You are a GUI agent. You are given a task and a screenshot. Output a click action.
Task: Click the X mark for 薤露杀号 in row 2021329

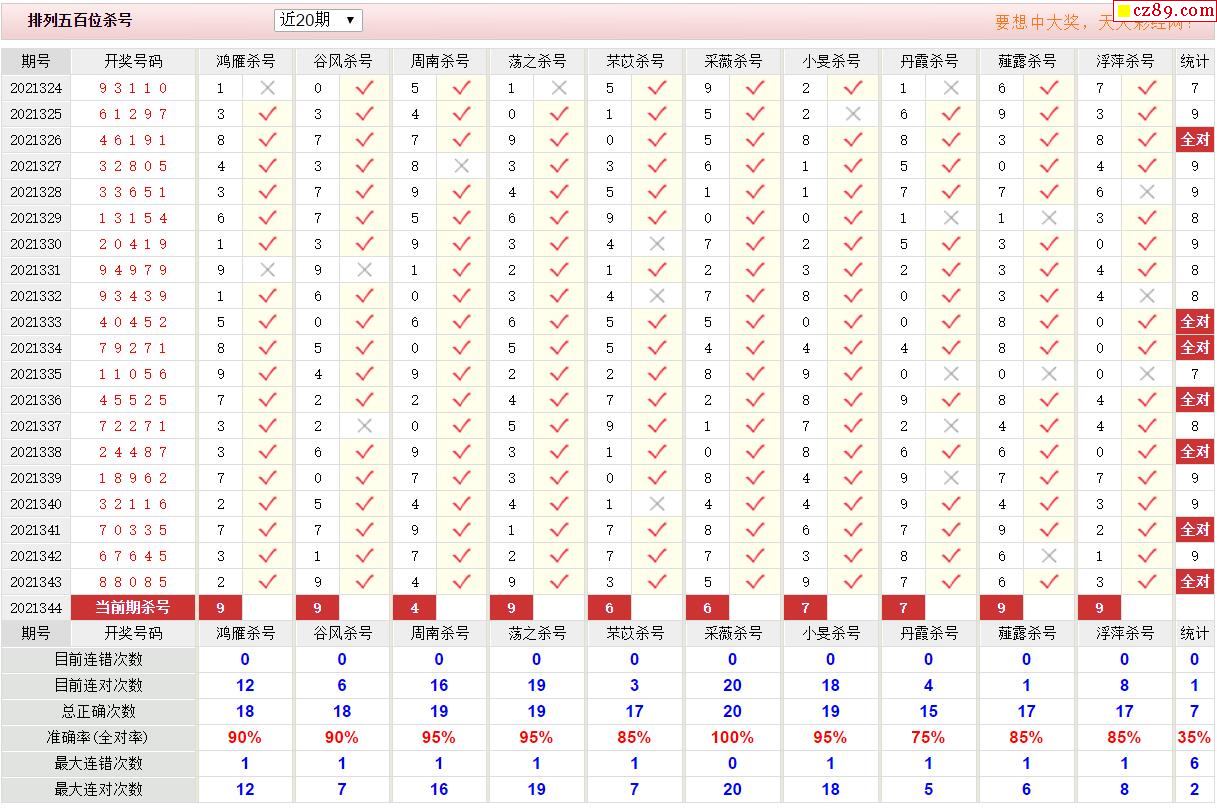tap(1049, 218)
